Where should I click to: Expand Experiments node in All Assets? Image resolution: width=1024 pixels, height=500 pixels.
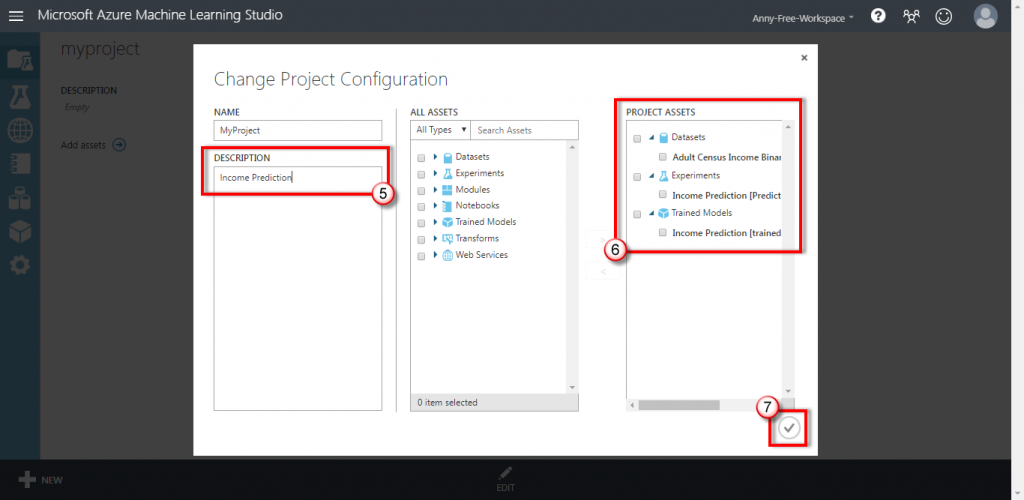point(435,174)
